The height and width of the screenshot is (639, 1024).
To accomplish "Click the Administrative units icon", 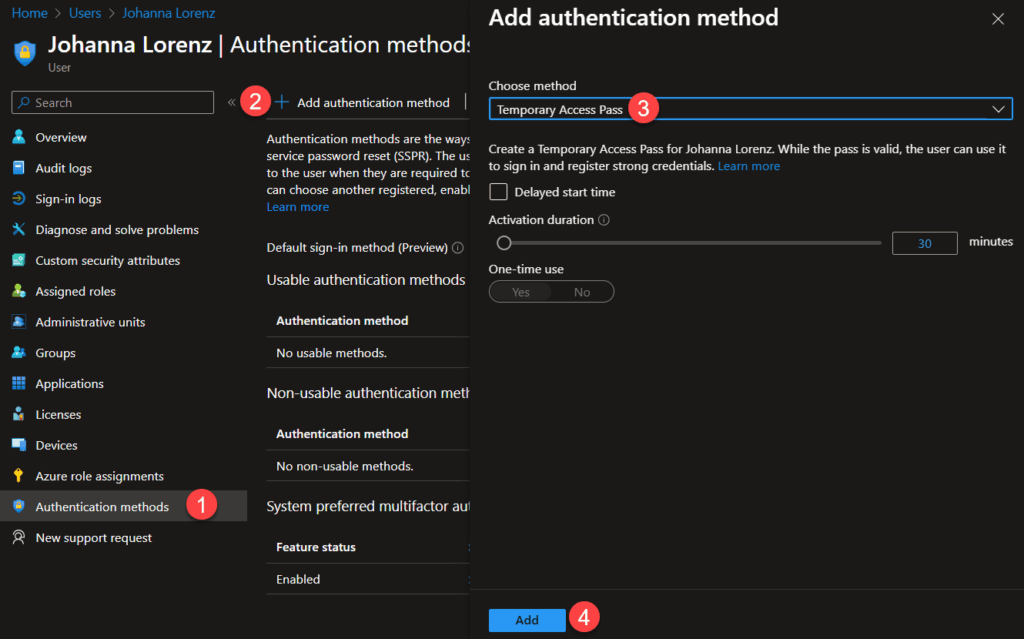I will pyautogui.click(x=18, y=321).
